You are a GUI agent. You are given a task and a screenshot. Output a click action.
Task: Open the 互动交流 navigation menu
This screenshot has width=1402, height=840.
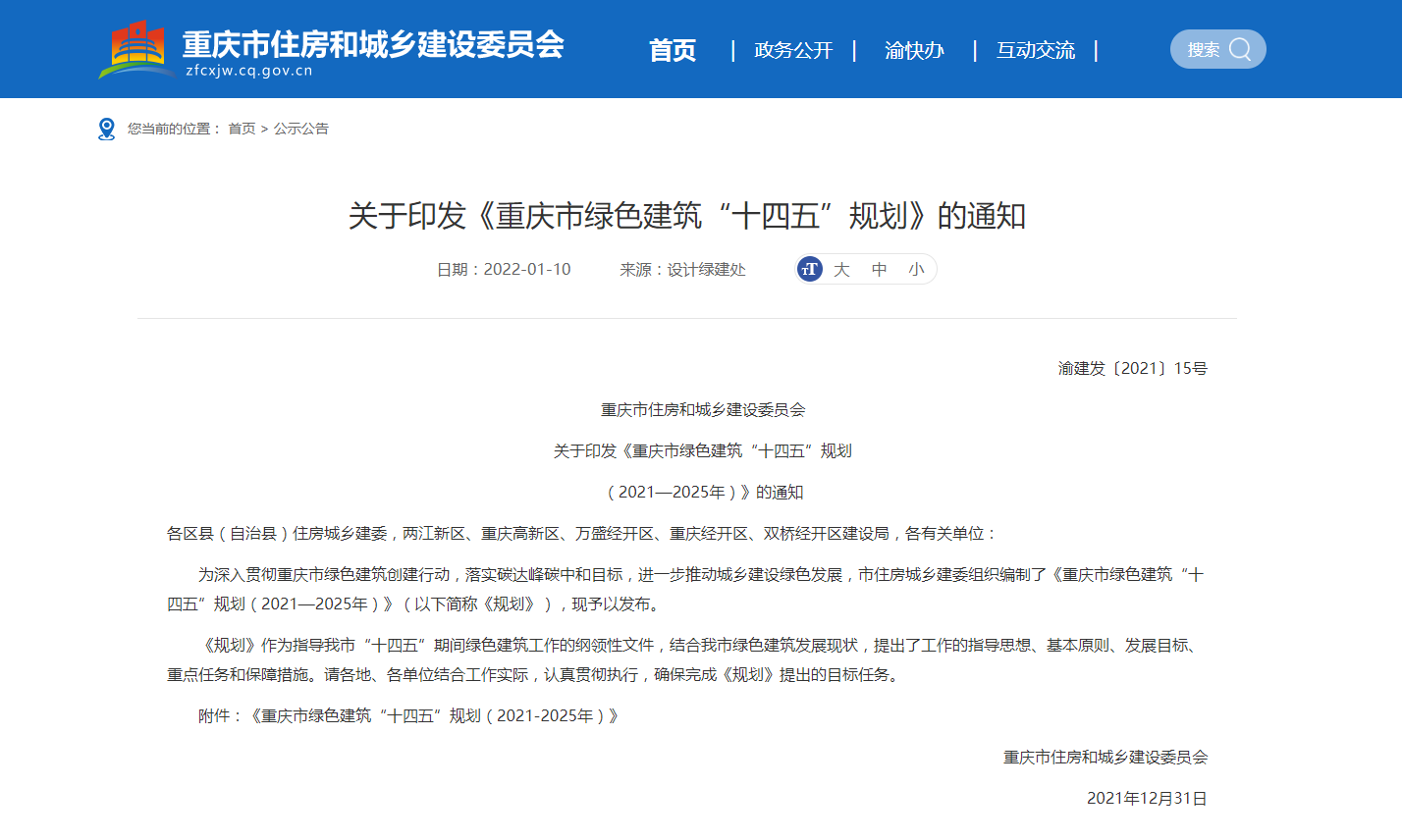tap(1036, 50)
